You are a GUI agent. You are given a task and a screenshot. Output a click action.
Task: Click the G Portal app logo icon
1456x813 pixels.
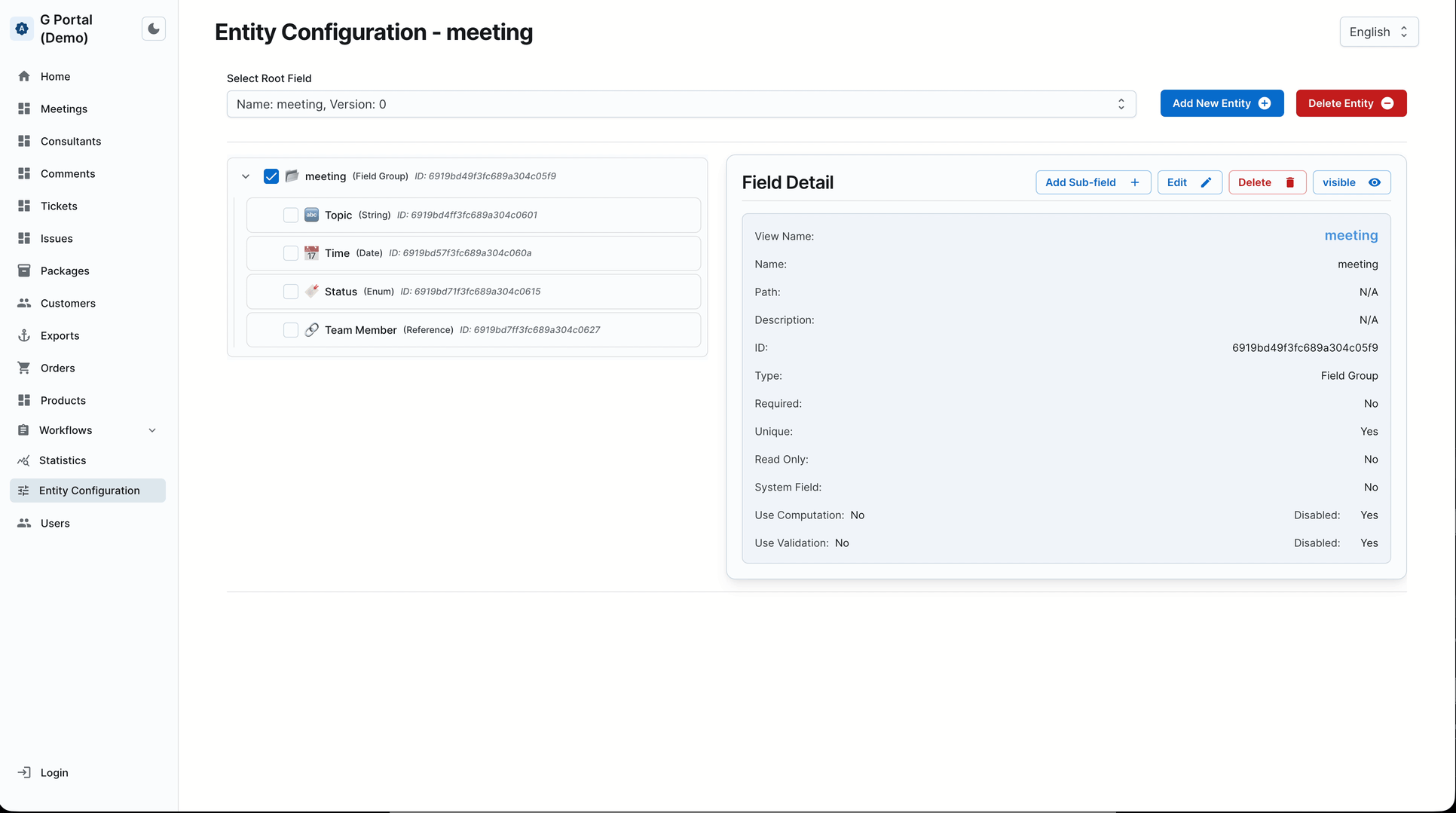(x=21, y=29)
